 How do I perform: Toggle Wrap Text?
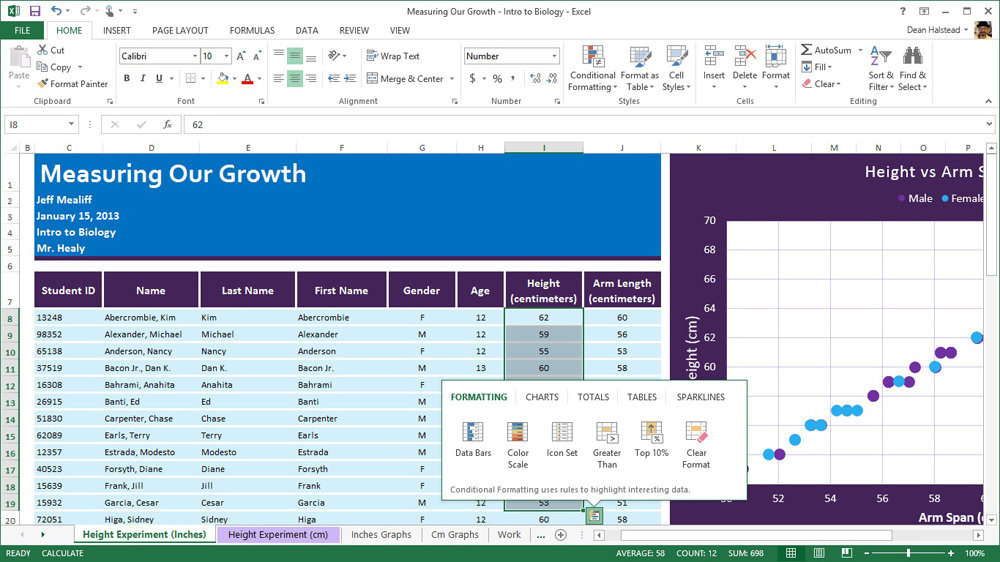pyautogui.click(x=393, y=56)
